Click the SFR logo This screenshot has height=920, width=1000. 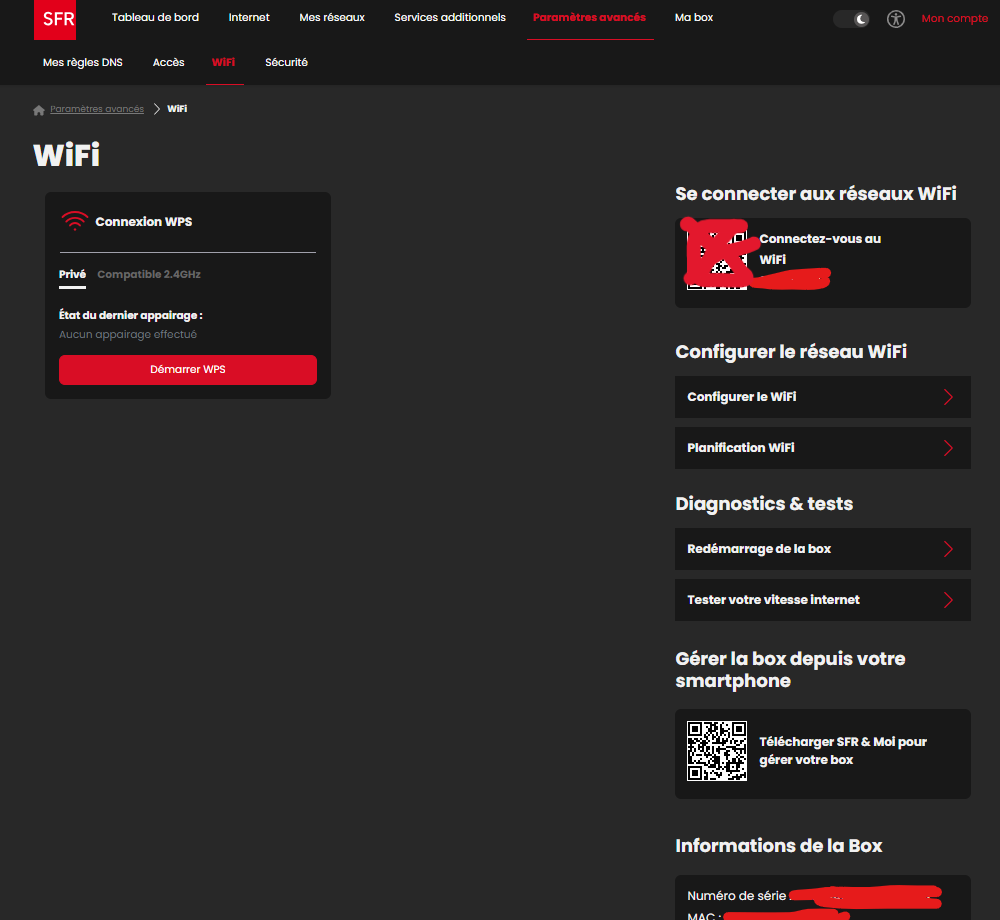55,19
